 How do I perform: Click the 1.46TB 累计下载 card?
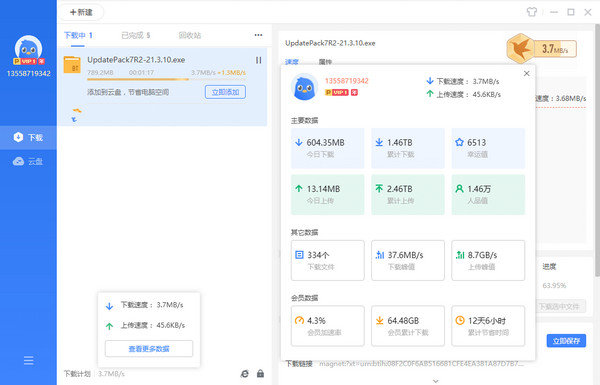point(408,148)
